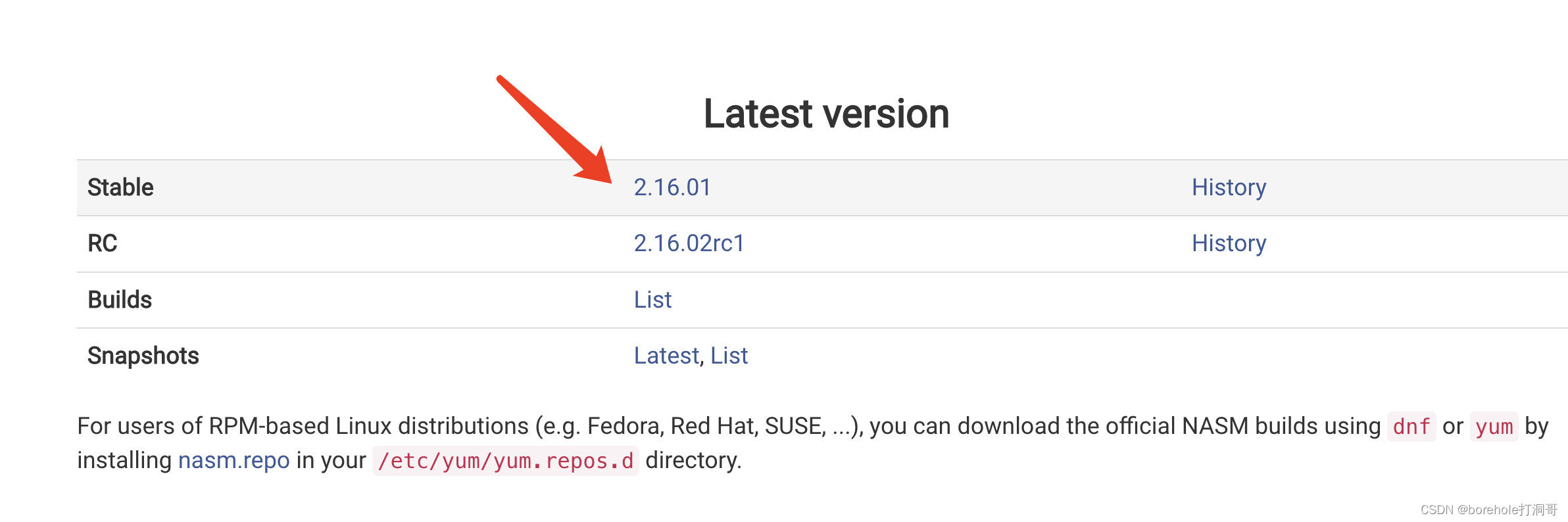Open History link in the RC row
Image resolution: width=1568 pixels, height=522 pixels.
(x=1229, y=243)
